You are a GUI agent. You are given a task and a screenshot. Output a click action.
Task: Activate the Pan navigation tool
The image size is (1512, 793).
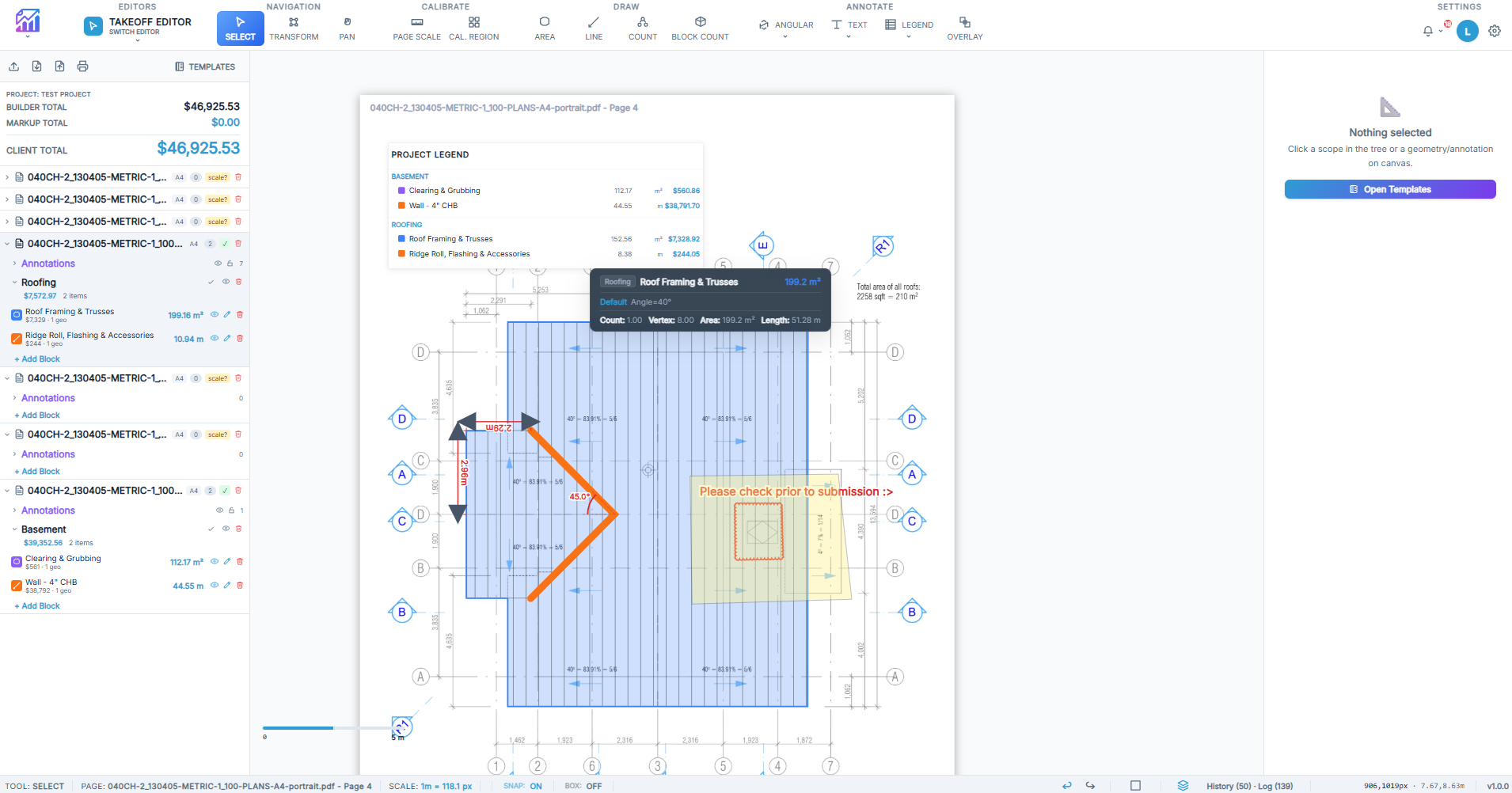tap(347, 28)
